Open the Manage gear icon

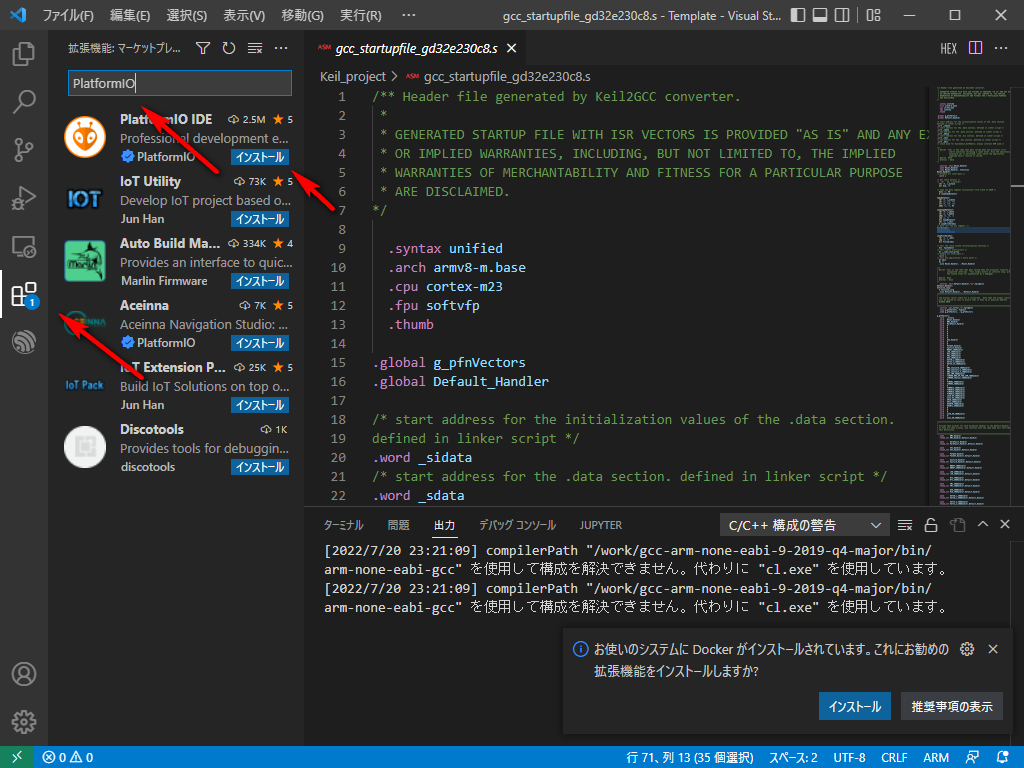point(23,721)
